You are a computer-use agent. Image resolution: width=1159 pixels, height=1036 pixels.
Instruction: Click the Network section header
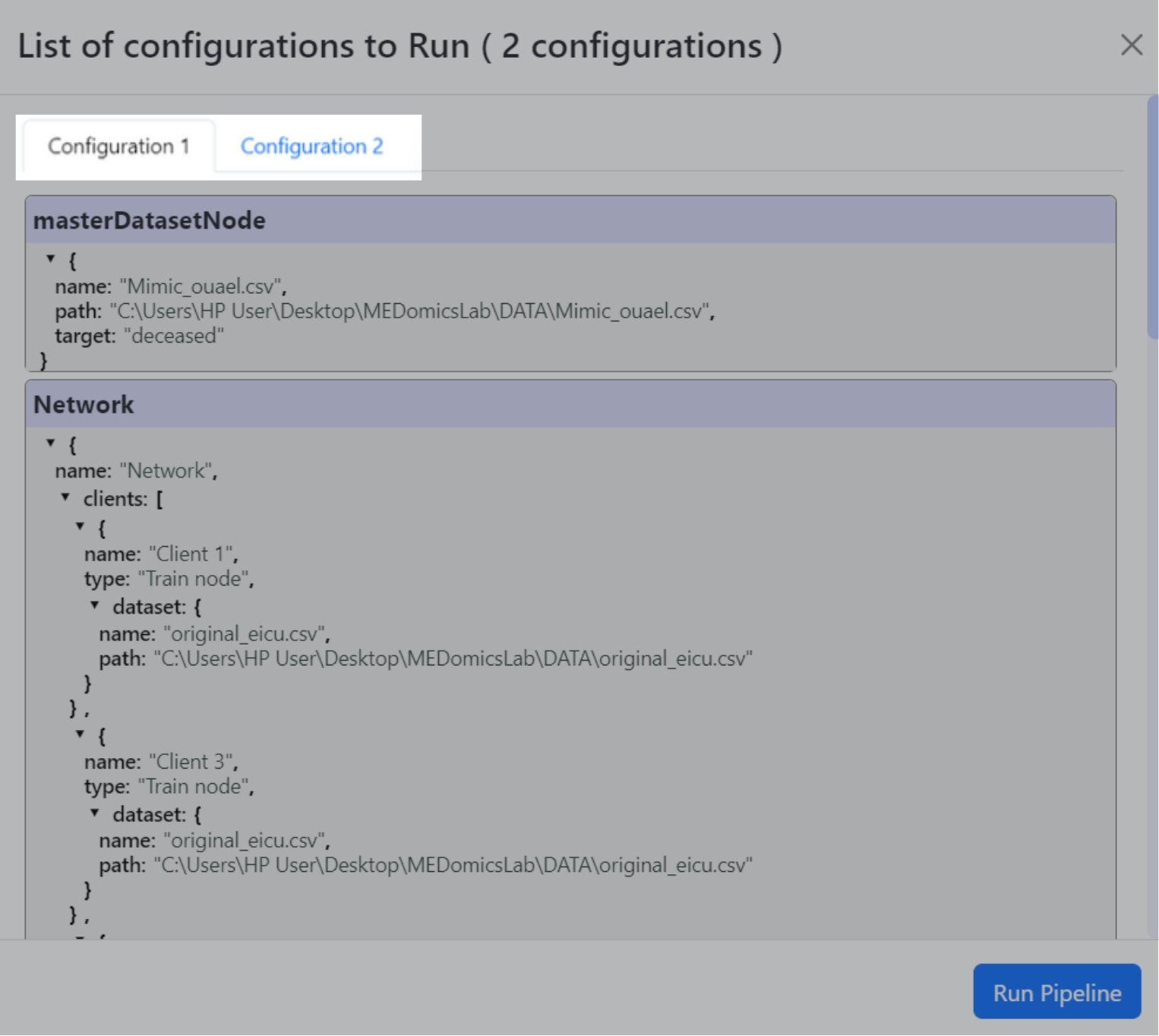coord(570,404)
